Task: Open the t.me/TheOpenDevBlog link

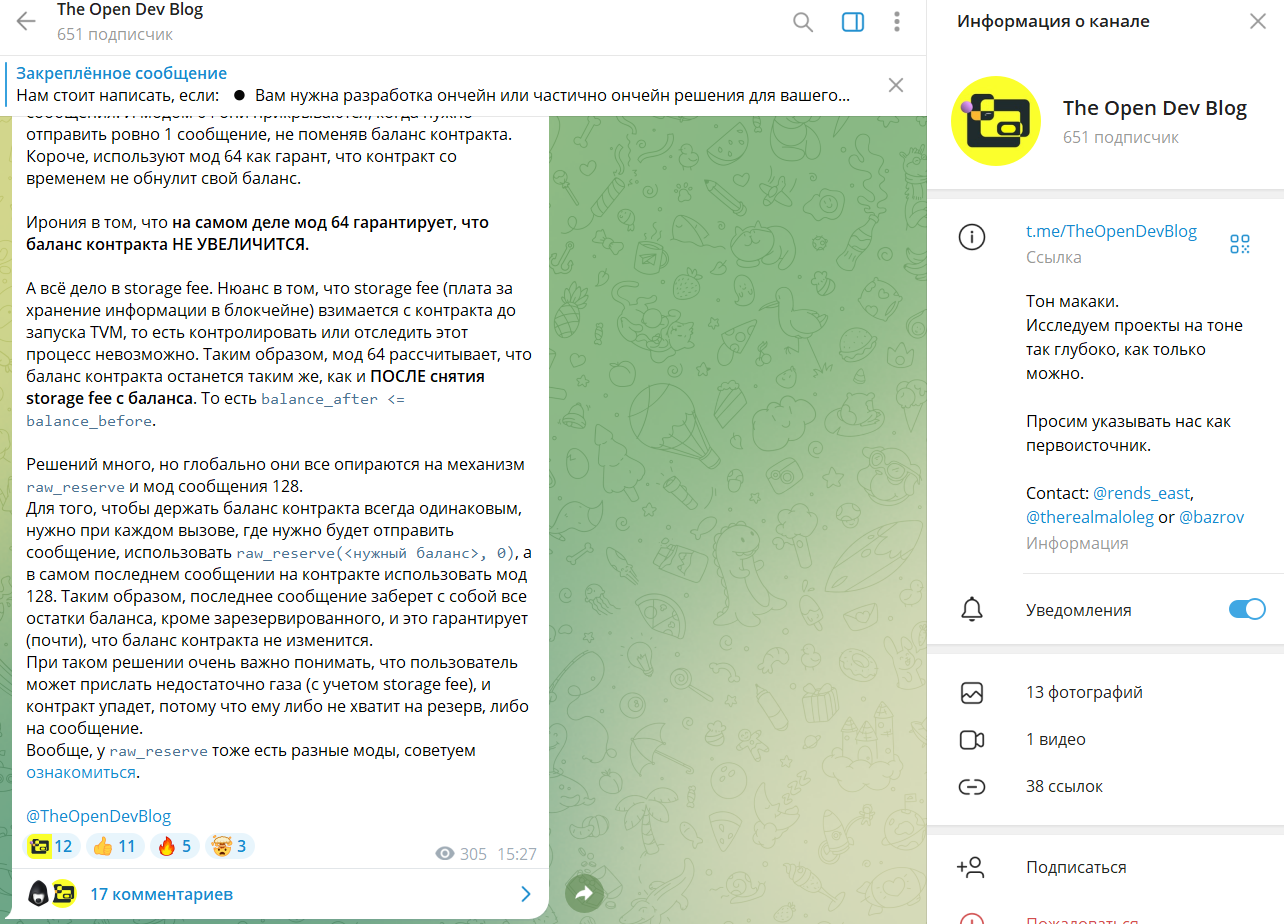Action: (1111, 231)
